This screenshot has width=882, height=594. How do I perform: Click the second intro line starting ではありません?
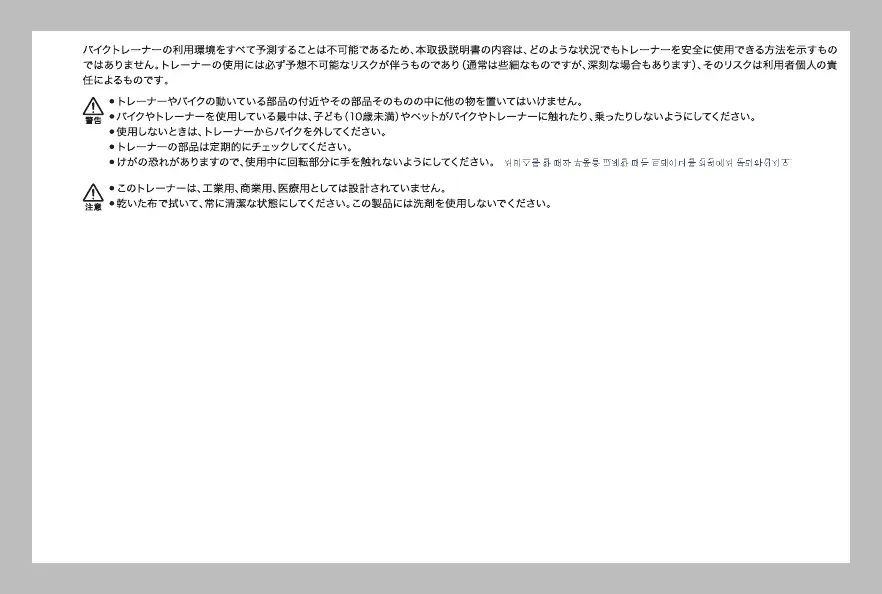tap(459, 64)
